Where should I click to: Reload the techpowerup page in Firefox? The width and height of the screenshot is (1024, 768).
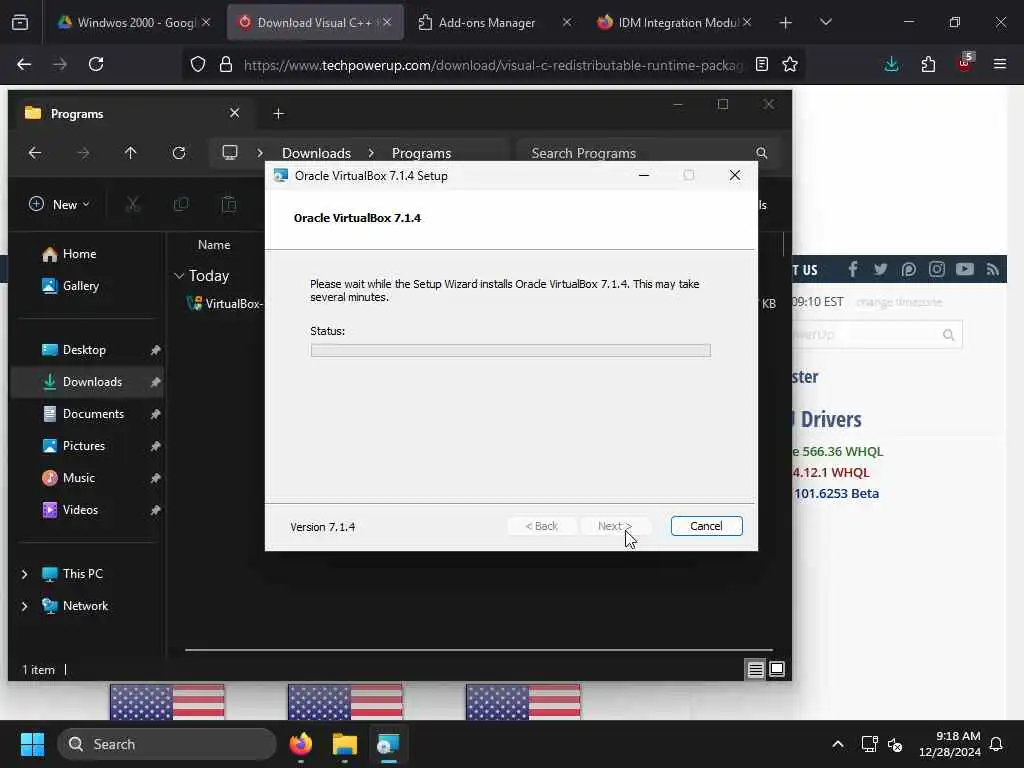96,64
